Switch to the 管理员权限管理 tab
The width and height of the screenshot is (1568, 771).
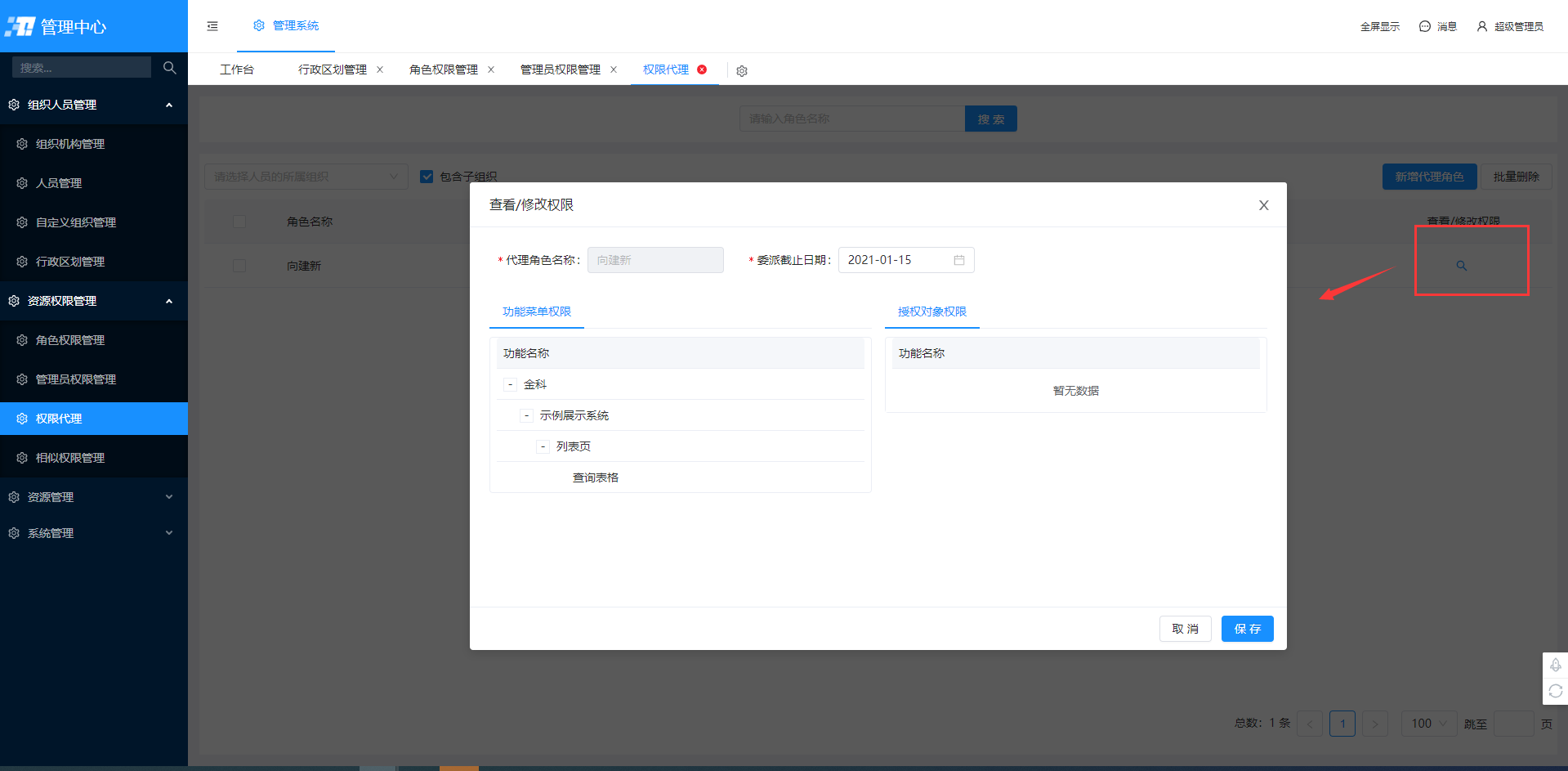(x=561, y=69)
